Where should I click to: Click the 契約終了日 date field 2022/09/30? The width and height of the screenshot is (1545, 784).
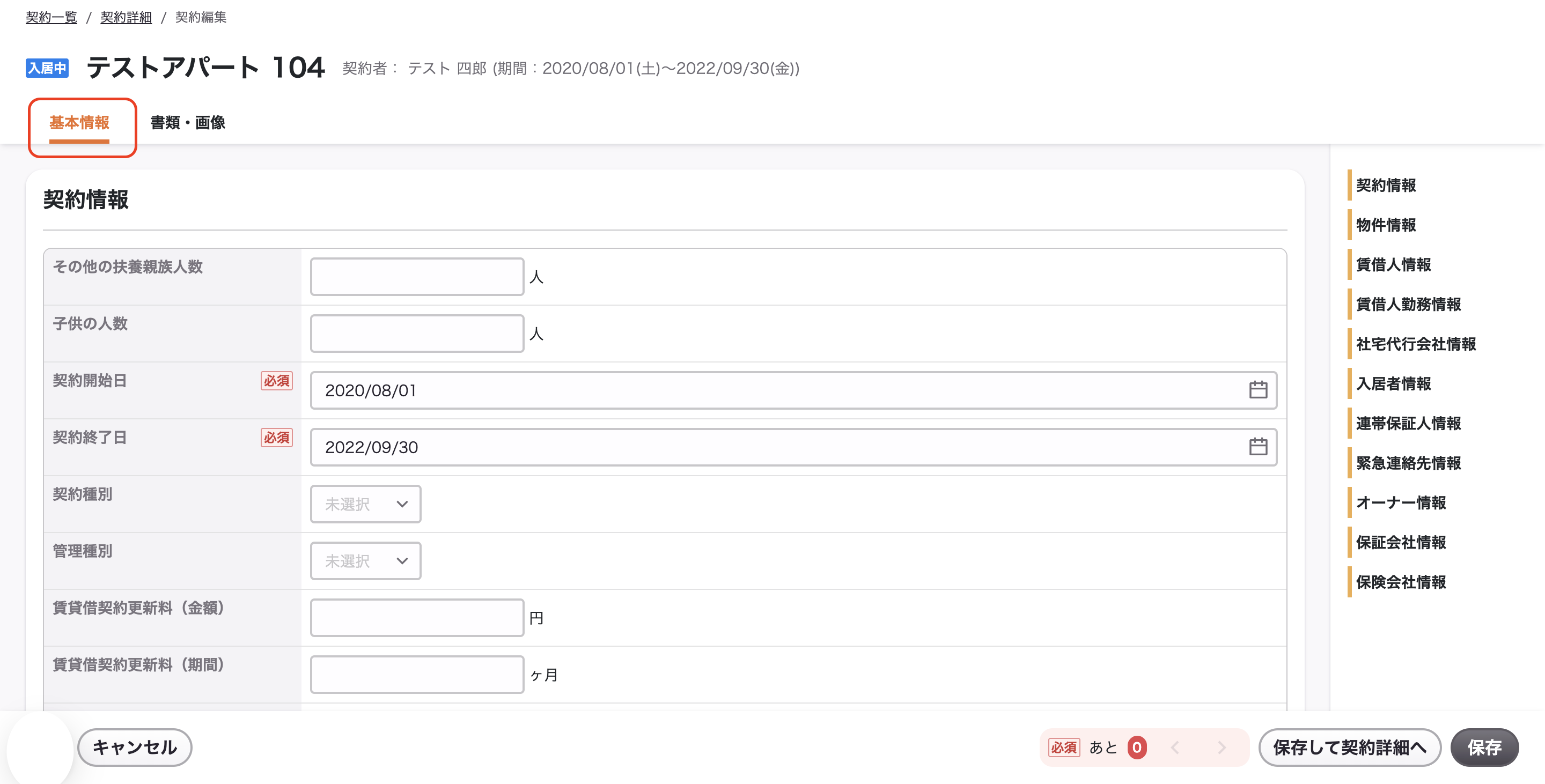coord(793,447)
